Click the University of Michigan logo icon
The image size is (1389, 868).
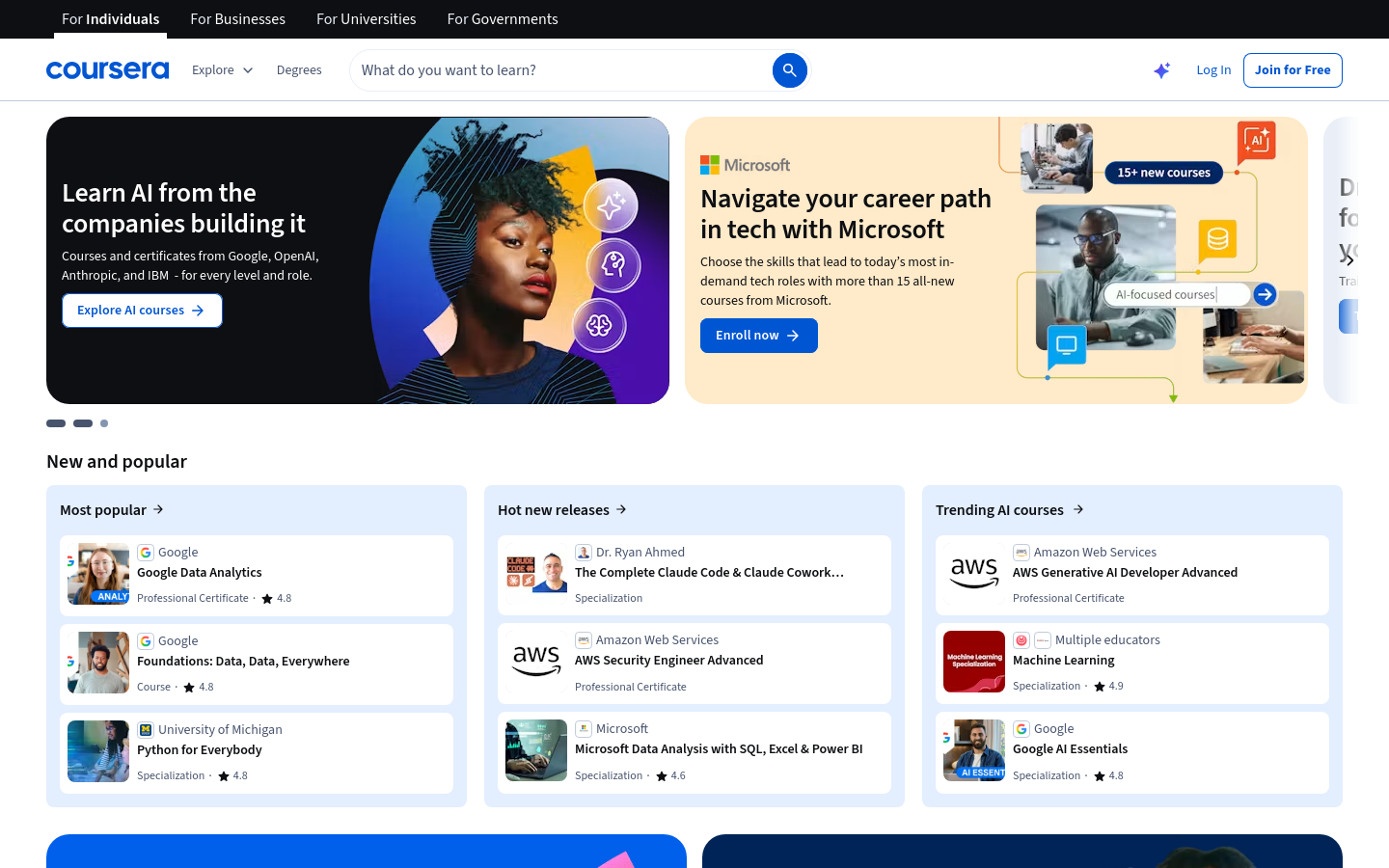146,730
